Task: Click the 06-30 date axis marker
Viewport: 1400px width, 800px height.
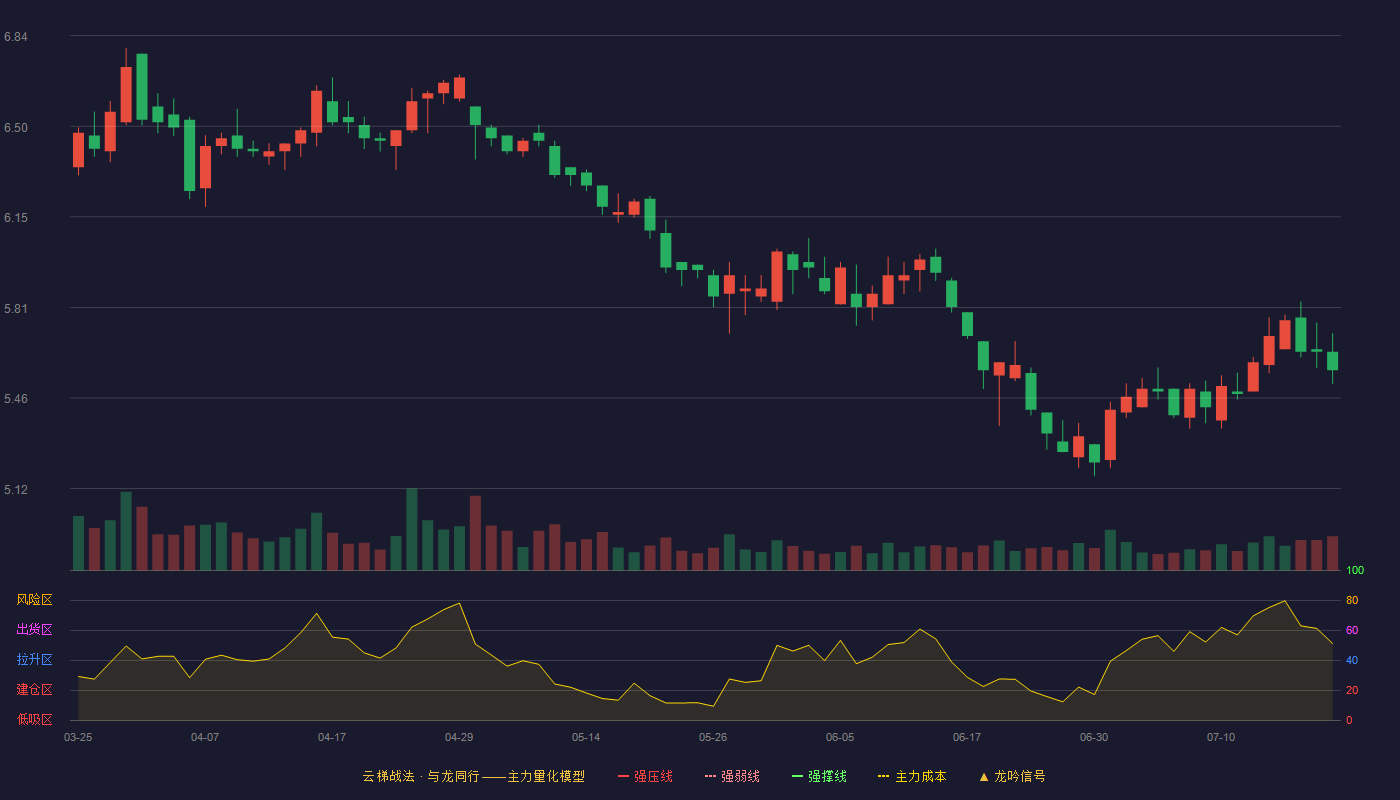Action: pyautogui.click(x=1094, y=737)
